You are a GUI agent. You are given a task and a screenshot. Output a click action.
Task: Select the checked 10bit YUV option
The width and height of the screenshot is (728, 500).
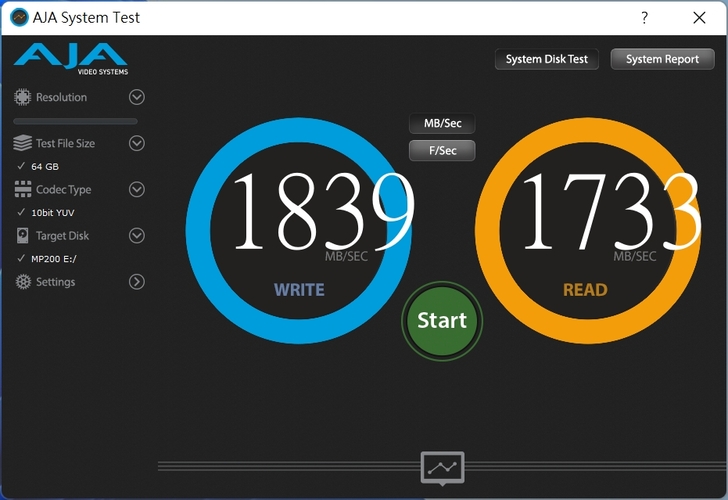[x=52, y=212]
